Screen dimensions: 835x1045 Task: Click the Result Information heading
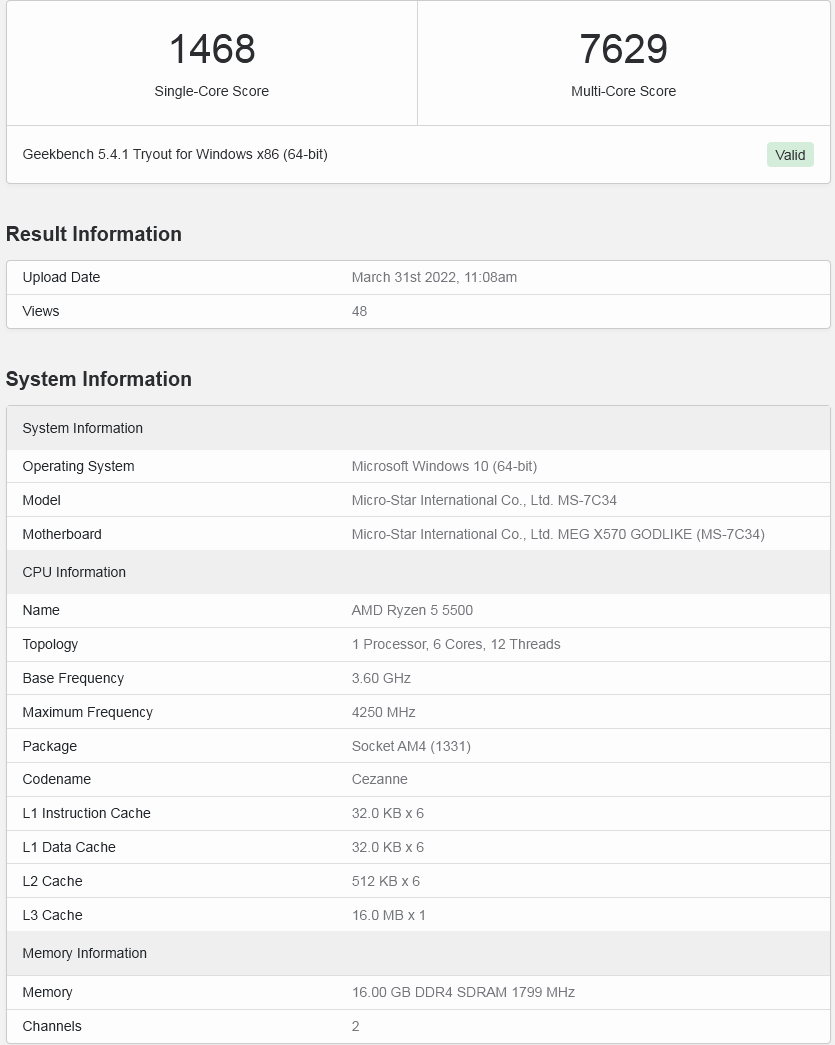coord(94,234)
